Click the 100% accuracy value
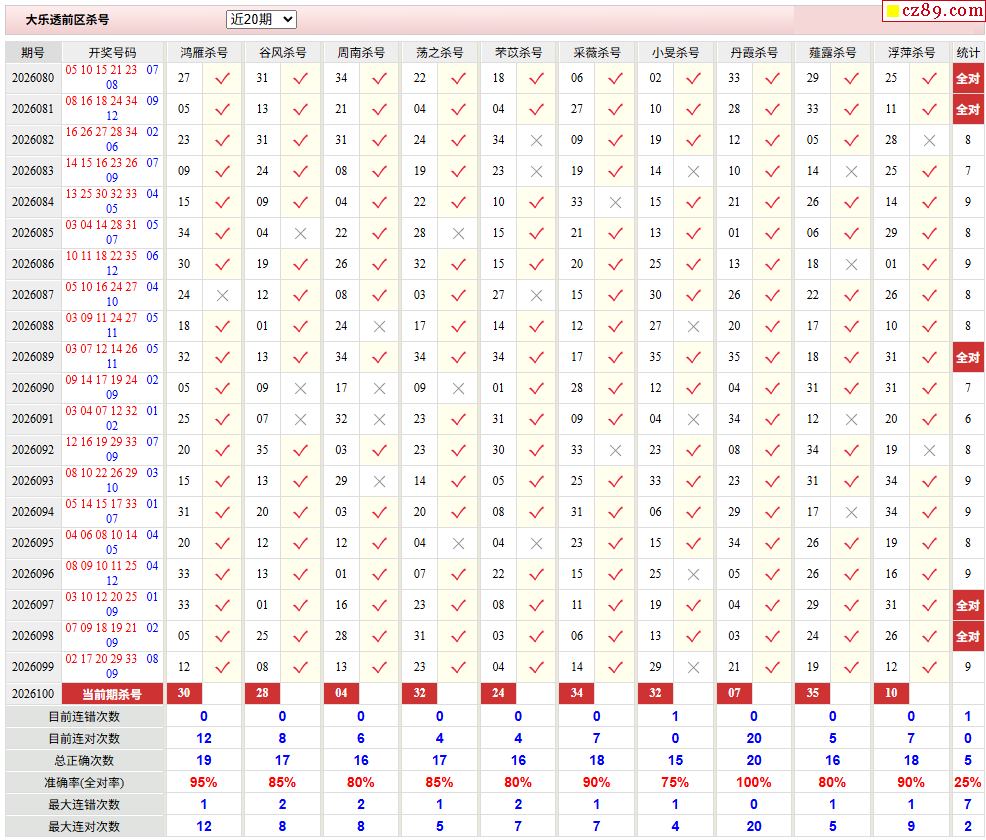This screenshot has width=986, height=840. coord(753,783)
